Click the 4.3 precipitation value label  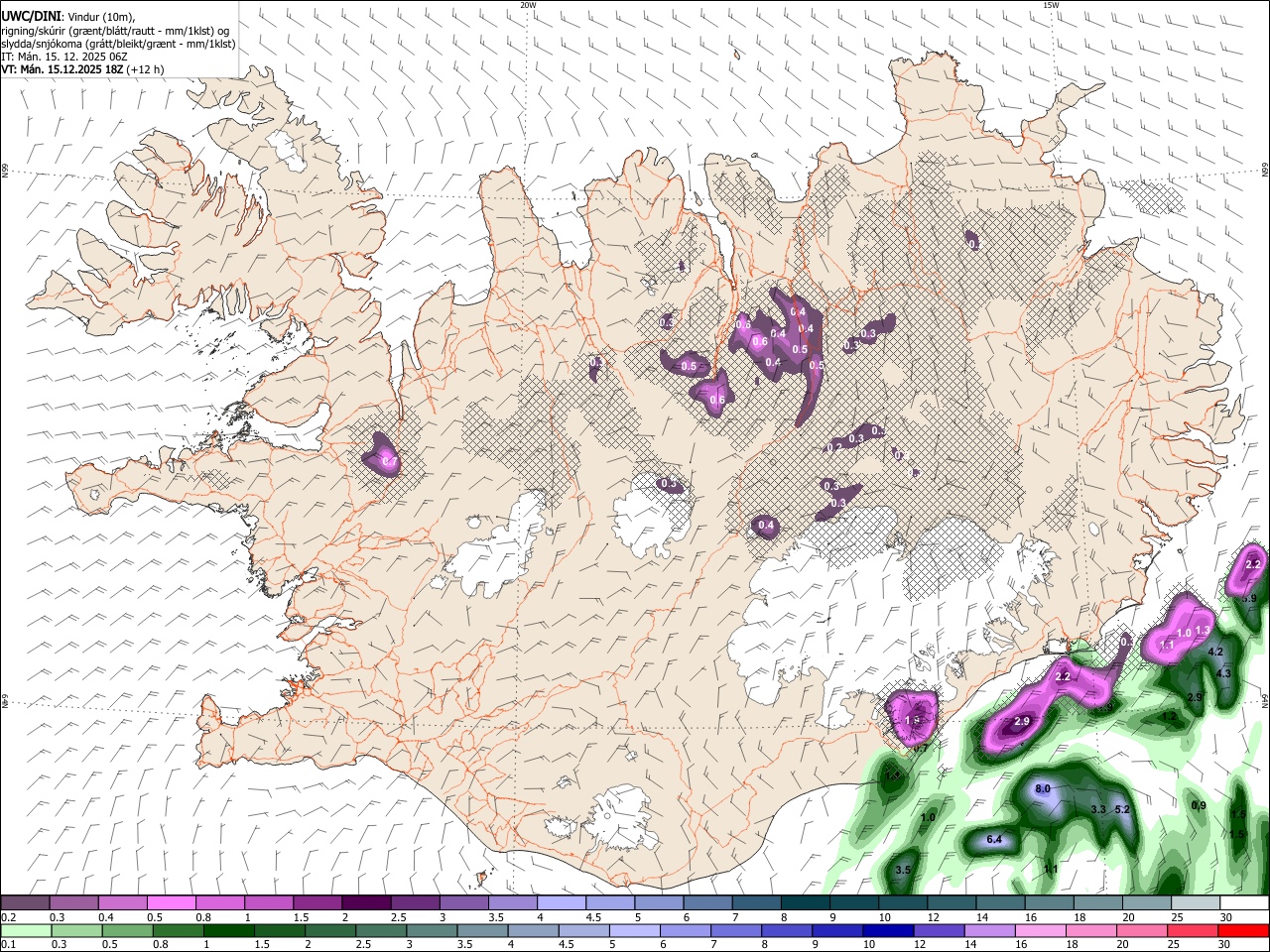[1223, 674]
